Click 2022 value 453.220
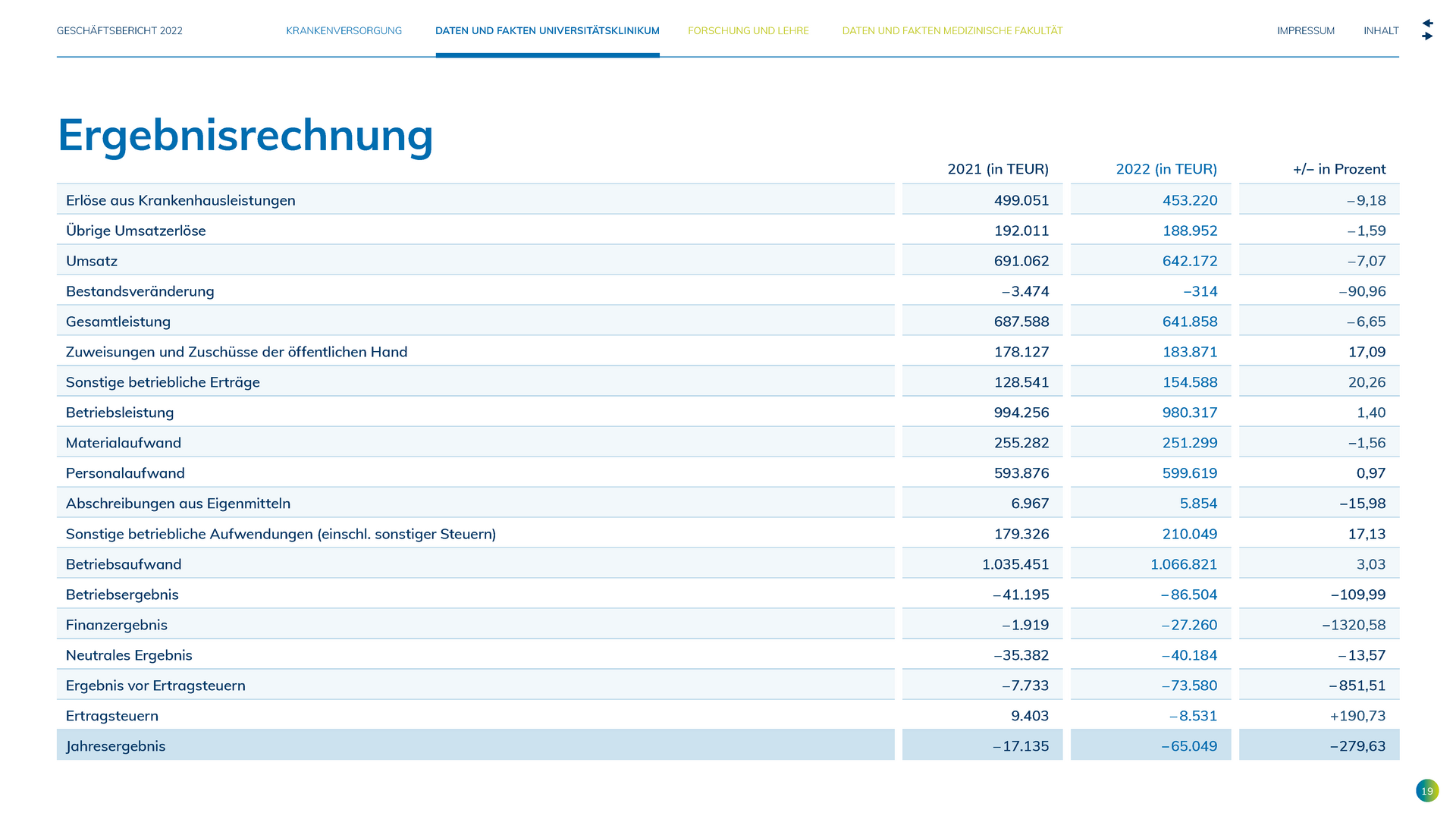The width and height of the screenshot is (1456, 819). 1190,200
